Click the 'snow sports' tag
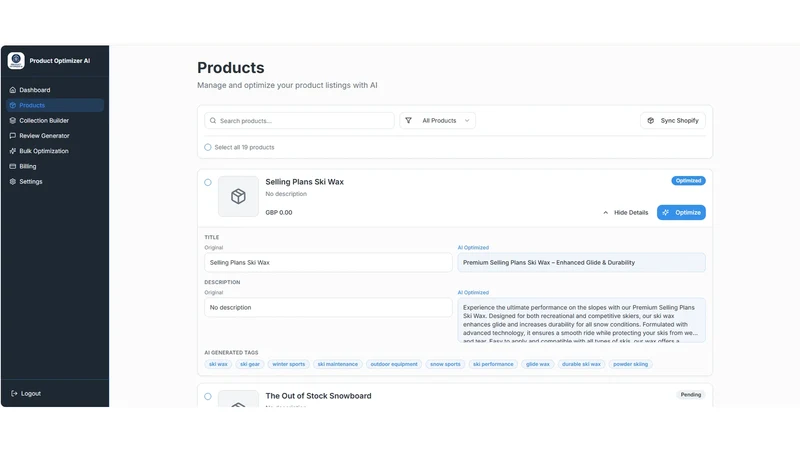Screen dimensions: 800x450 (x=445, y=364)
